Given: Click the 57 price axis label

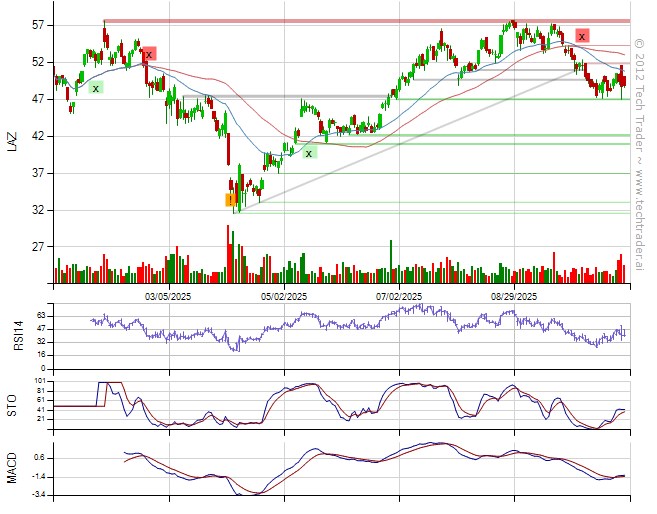Looking at the screenshot, I should pyautogui.click(x=37, y=25).
